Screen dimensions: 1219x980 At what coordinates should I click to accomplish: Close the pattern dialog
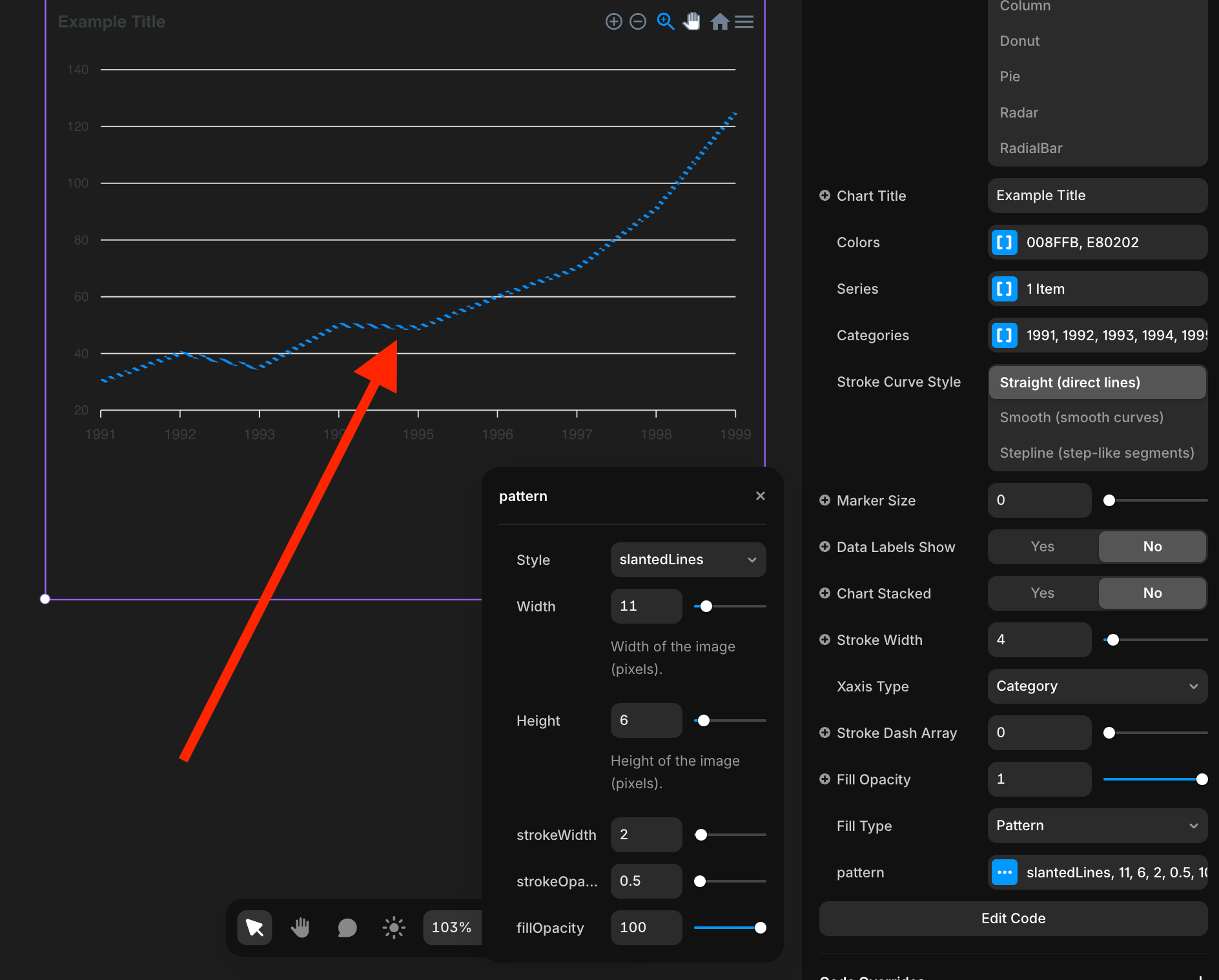761,496
